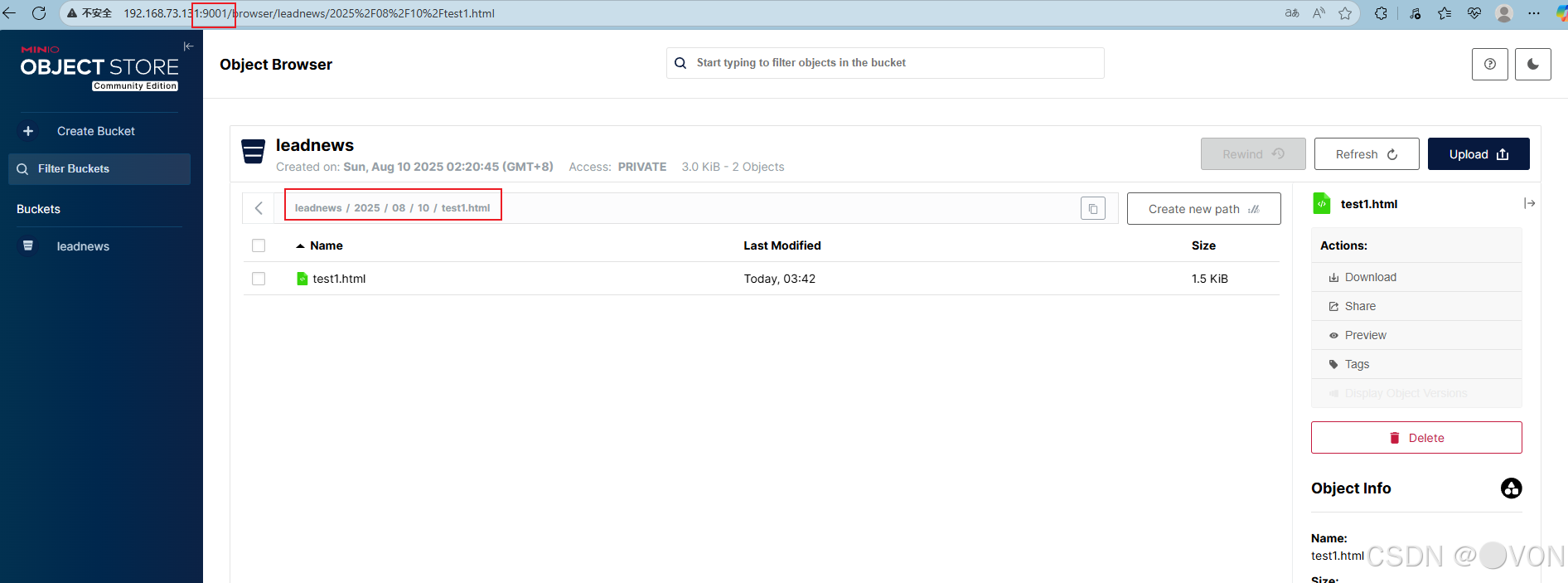Click the green test1.html file icon in list

tap(302, 279)
